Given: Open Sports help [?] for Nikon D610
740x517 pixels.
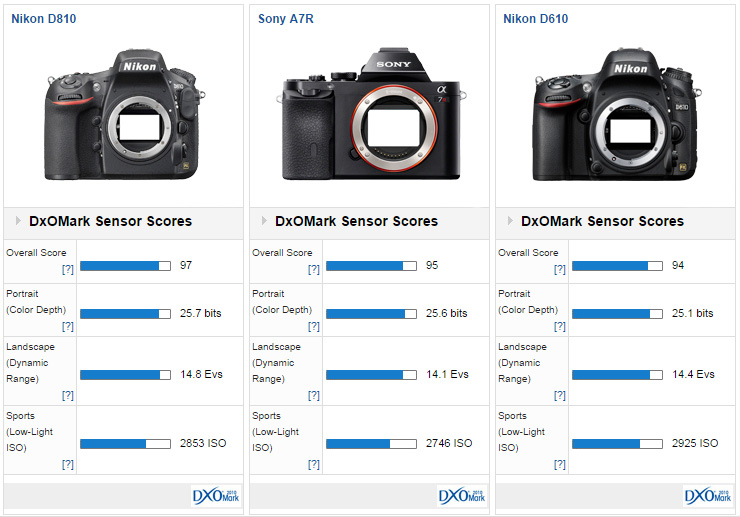Looking at the screenshot, I should point(560,464).
